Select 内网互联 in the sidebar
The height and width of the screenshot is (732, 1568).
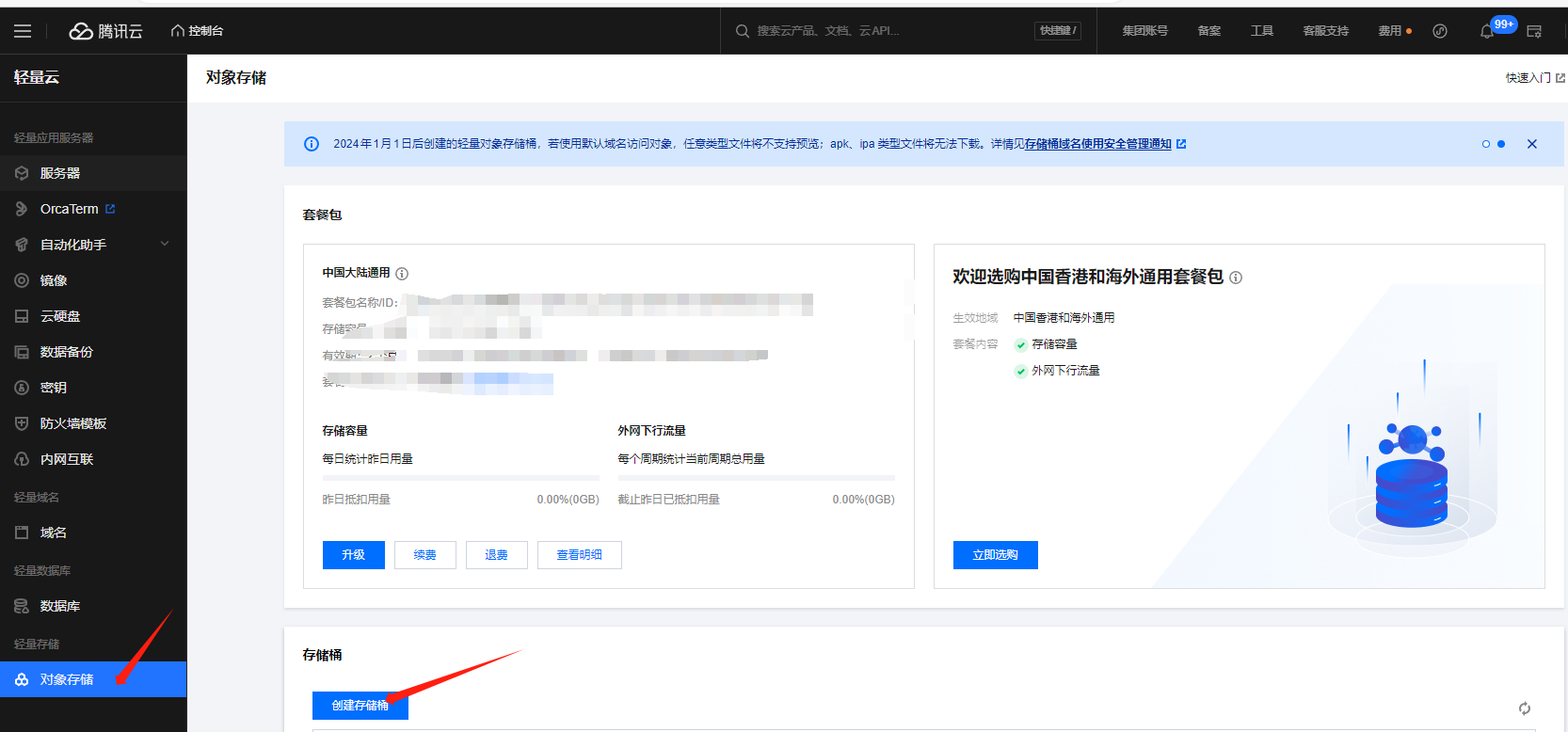(x=93, y=459)
